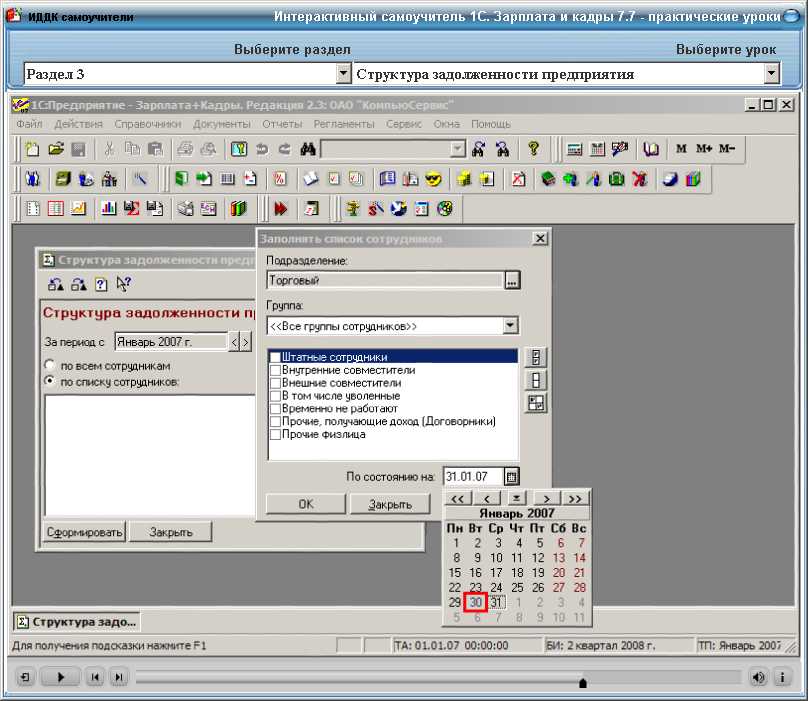Image resolution: width=808 pixels, height=701 pixels.
Task: Click the Сформировать button
Action: (x=85, y=532)
